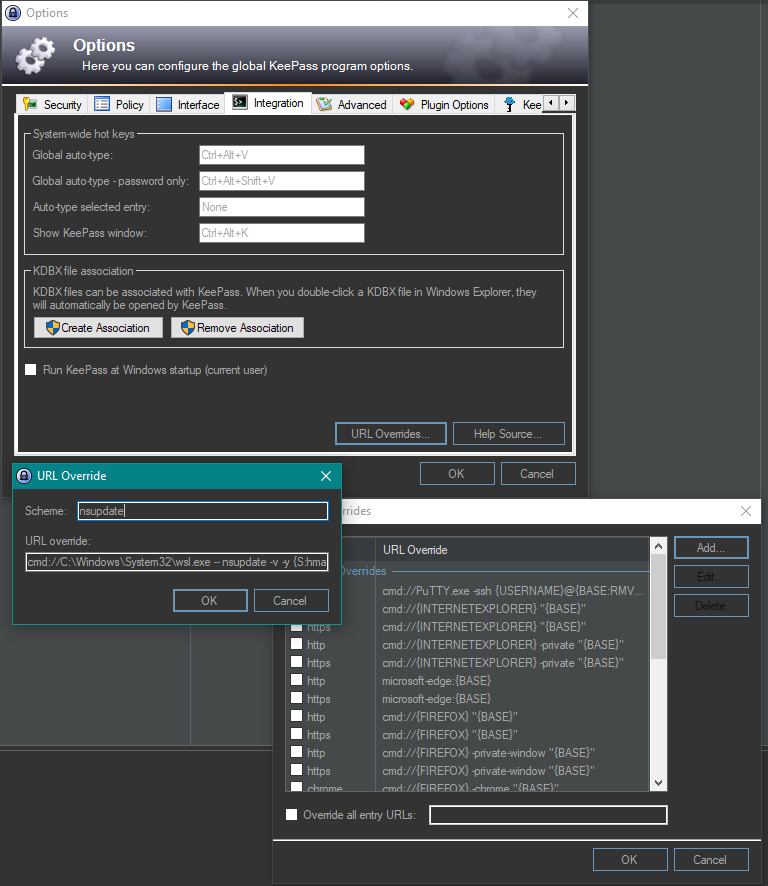
Task: Click Add... in URL Overrides window
Action: [x=711, y=548]
